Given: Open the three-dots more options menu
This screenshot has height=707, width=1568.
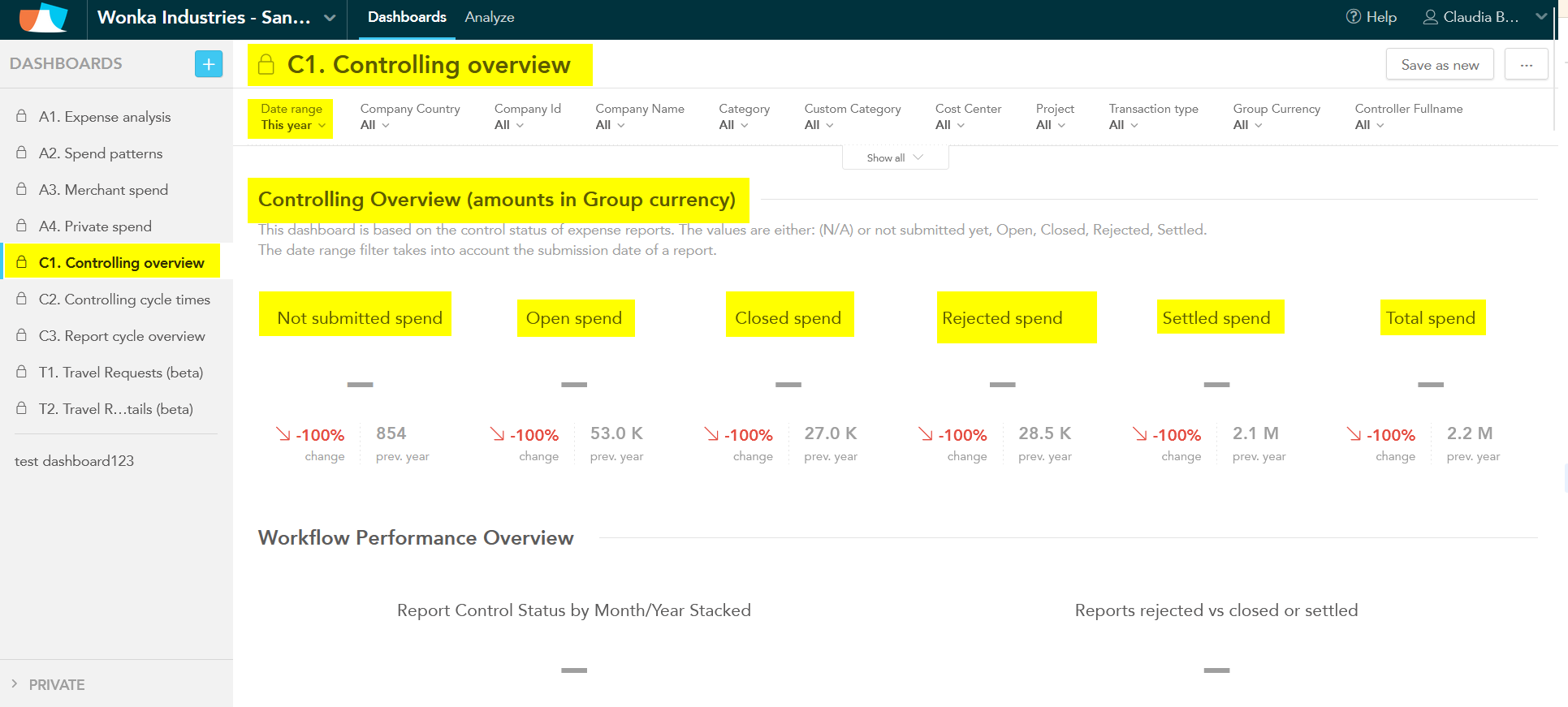Looking at the screenshot, I should click(x=1526, y=65).
